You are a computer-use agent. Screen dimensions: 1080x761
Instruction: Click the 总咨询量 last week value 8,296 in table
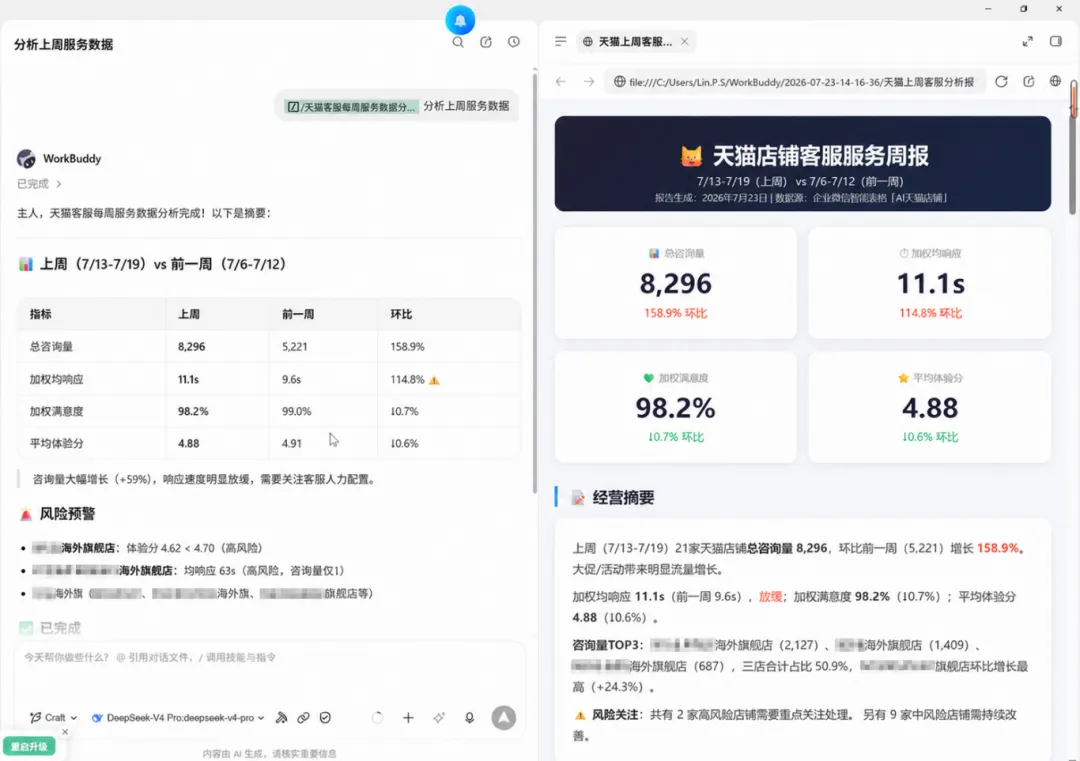click(x=191, y=346)
